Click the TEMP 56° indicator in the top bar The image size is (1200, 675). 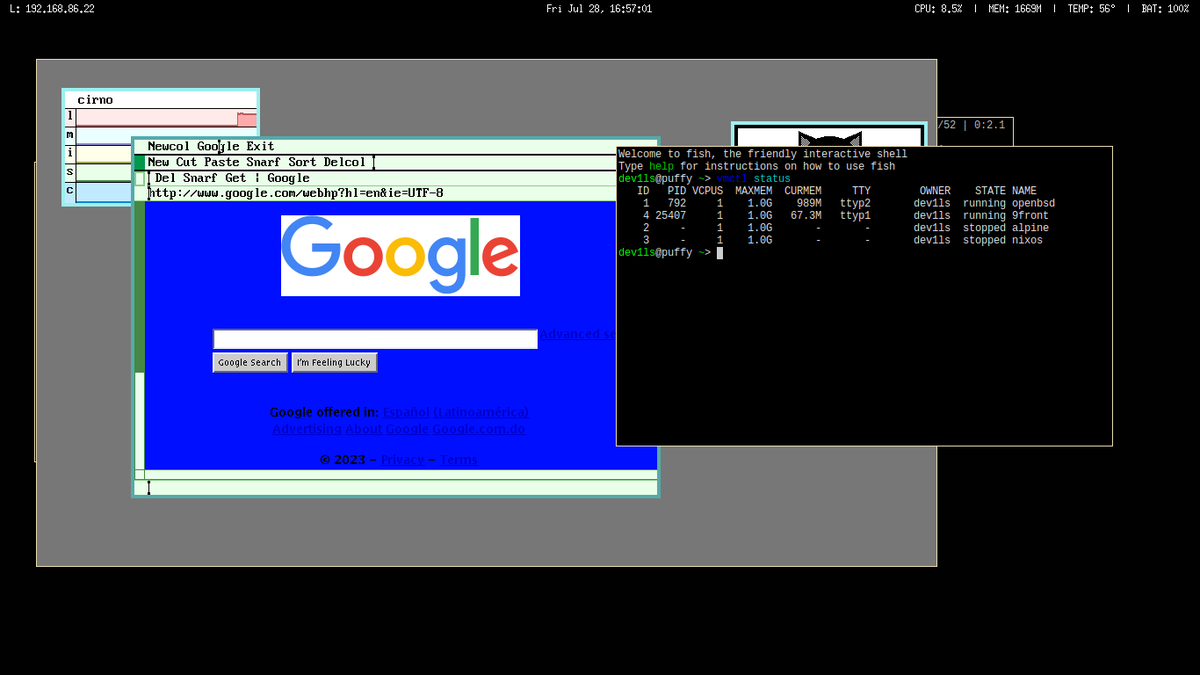click(1091, 8)
